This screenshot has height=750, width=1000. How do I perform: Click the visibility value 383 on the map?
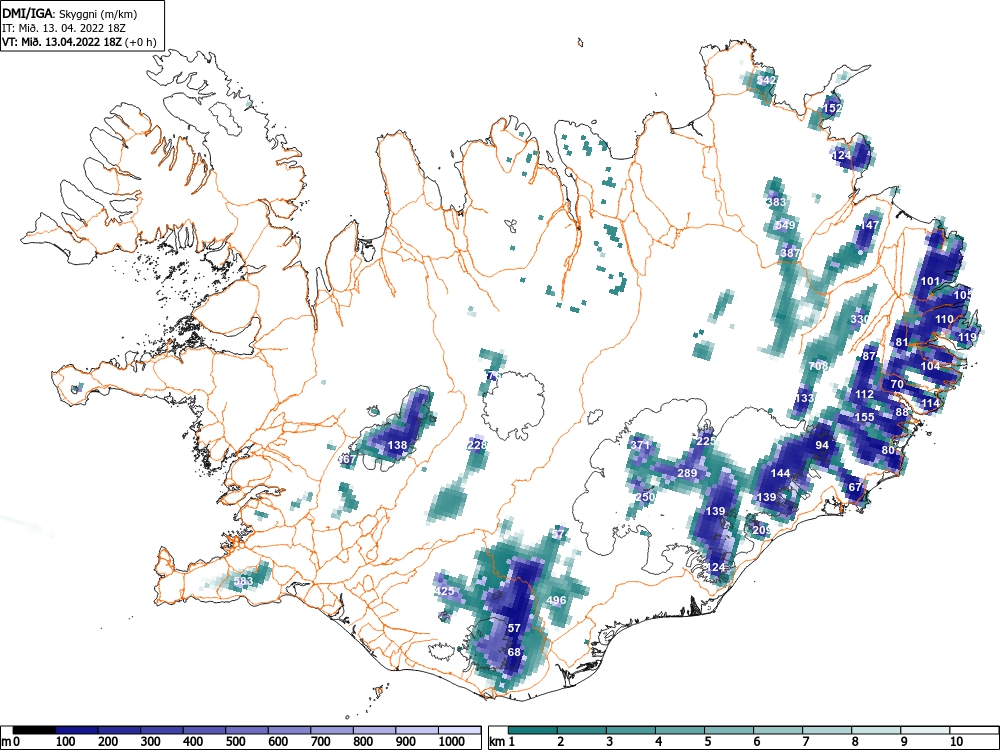click(776, 202)
